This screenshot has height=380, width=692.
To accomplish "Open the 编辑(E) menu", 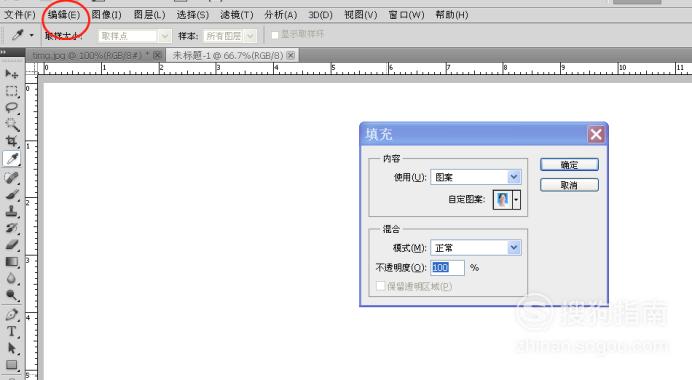I will pyautogui.click(x=64, y=15).
